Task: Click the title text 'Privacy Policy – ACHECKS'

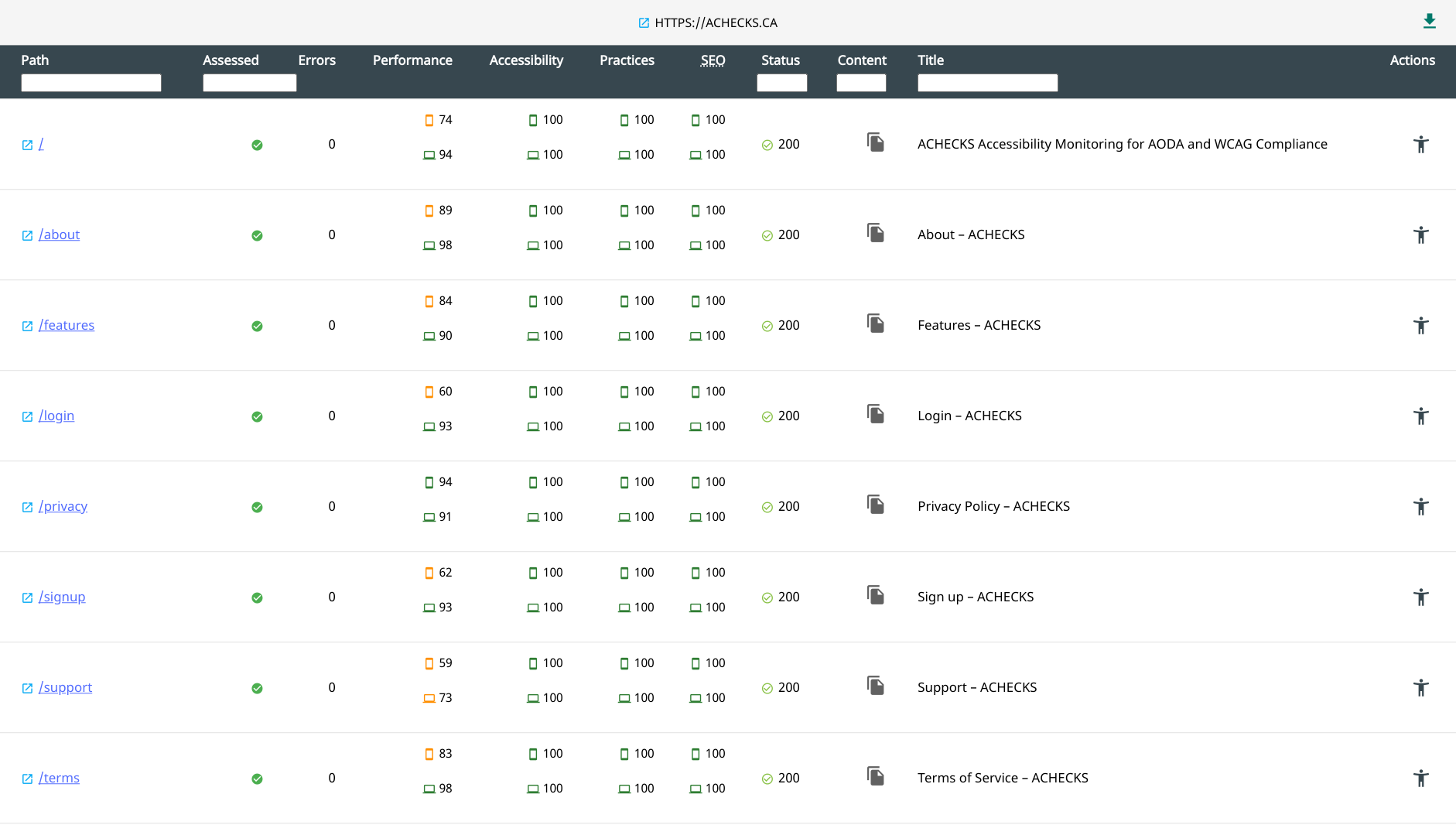Action: pos(993,506)
